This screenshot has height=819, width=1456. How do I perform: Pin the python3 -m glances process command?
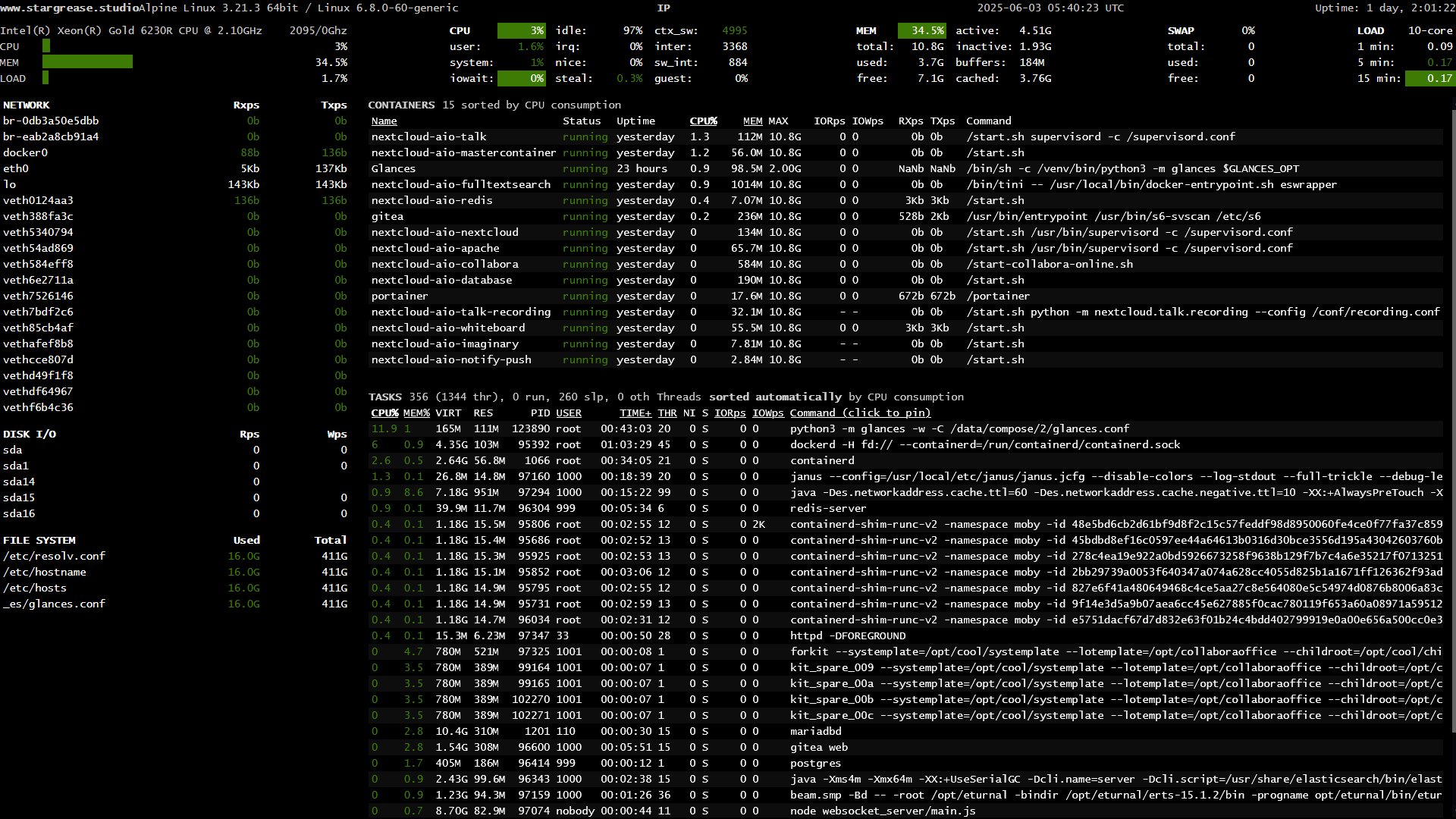pos(959,429)
